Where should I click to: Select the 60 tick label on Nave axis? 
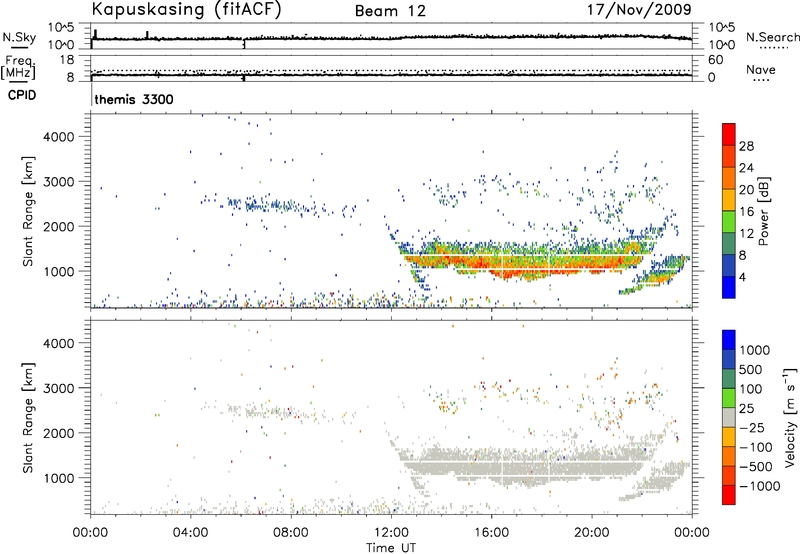(x=715, y=60)
